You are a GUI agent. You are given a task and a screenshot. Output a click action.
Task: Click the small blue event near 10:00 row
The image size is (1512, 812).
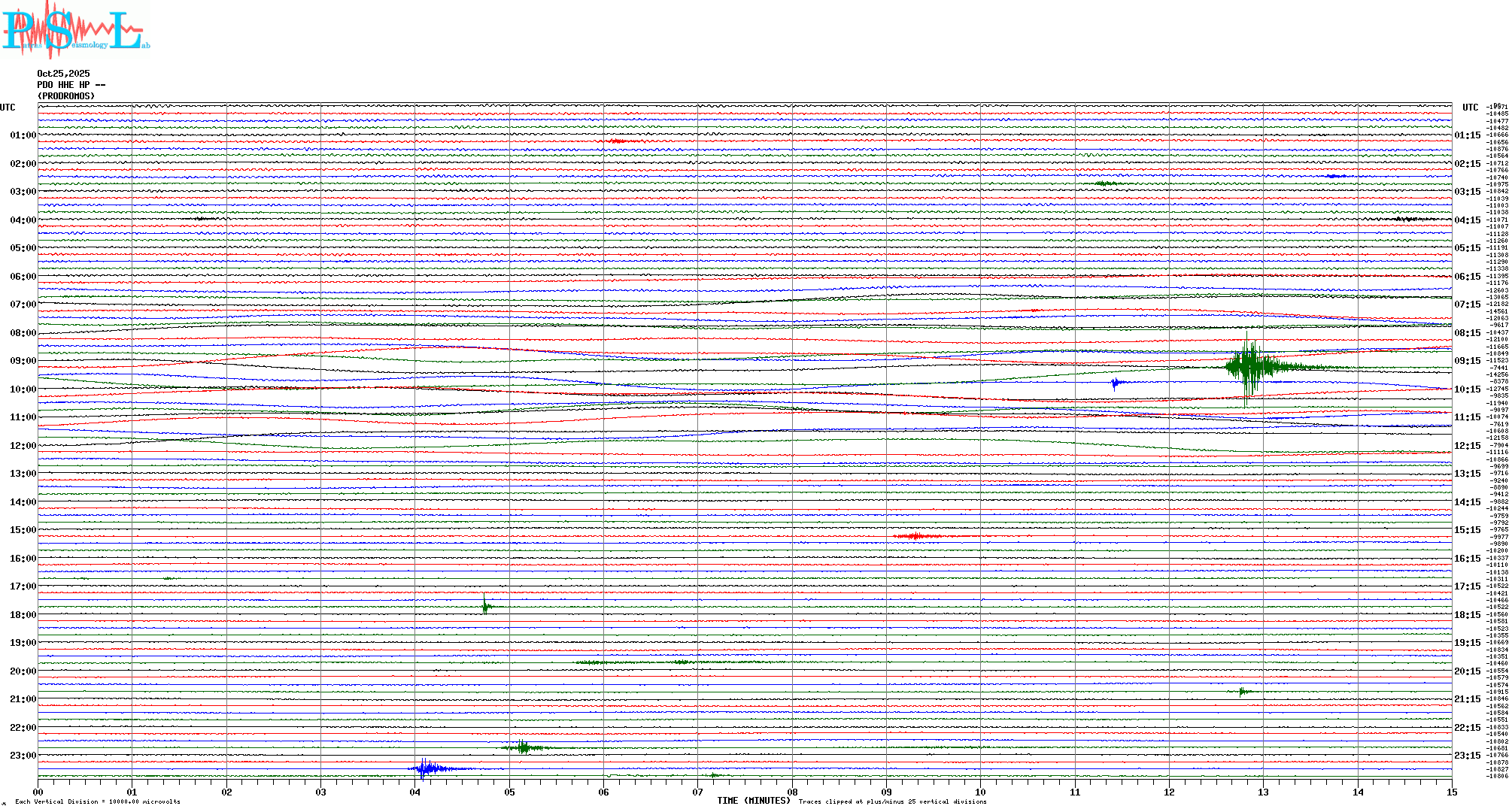[1116, 383]
